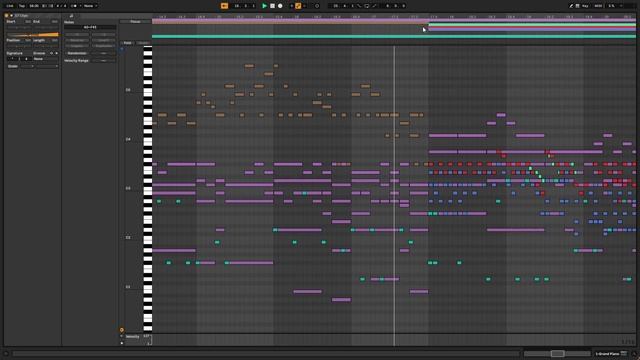Screen dimensions: 640x360
Task: Click the CPU load meter
Action: [x=611, y=6]
